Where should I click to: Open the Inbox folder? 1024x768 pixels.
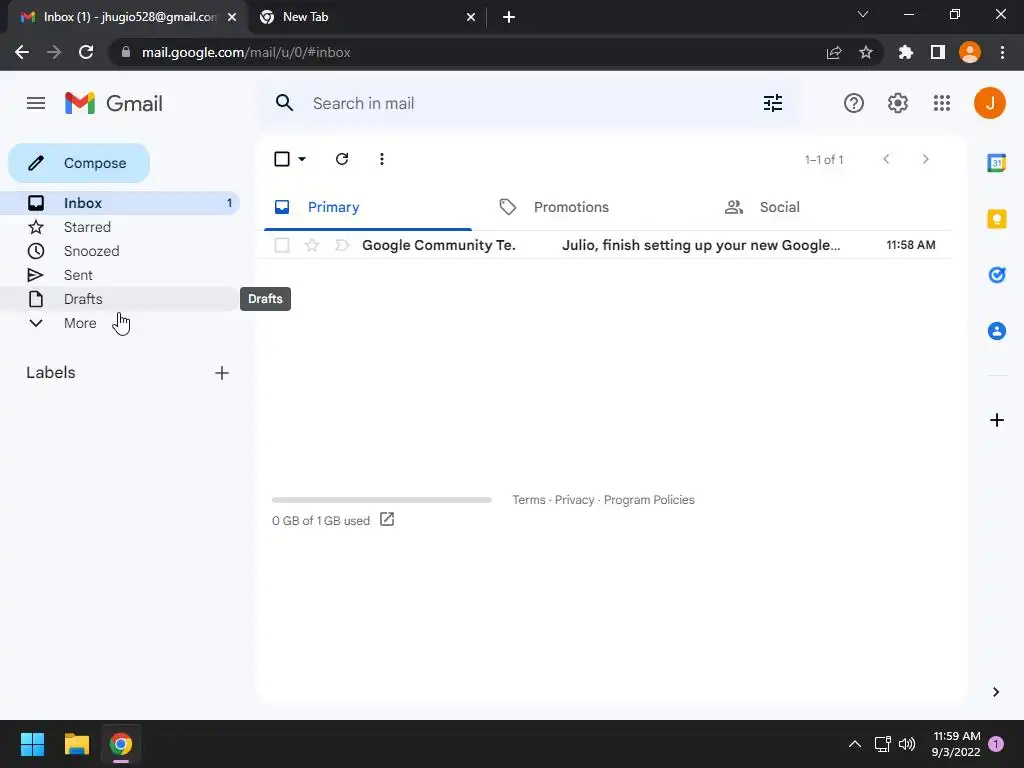[120, 203]
